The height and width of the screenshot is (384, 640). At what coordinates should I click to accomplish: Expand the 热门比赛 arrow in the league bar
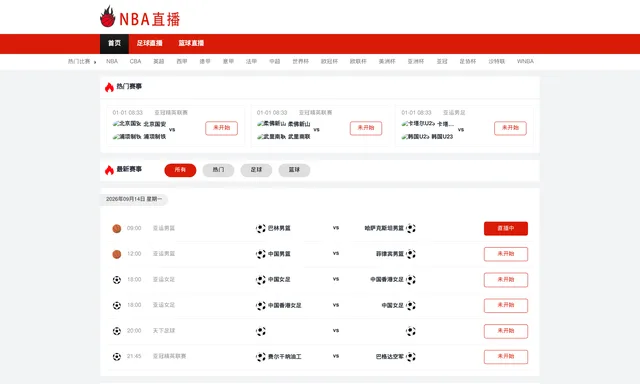coord(95,62)
